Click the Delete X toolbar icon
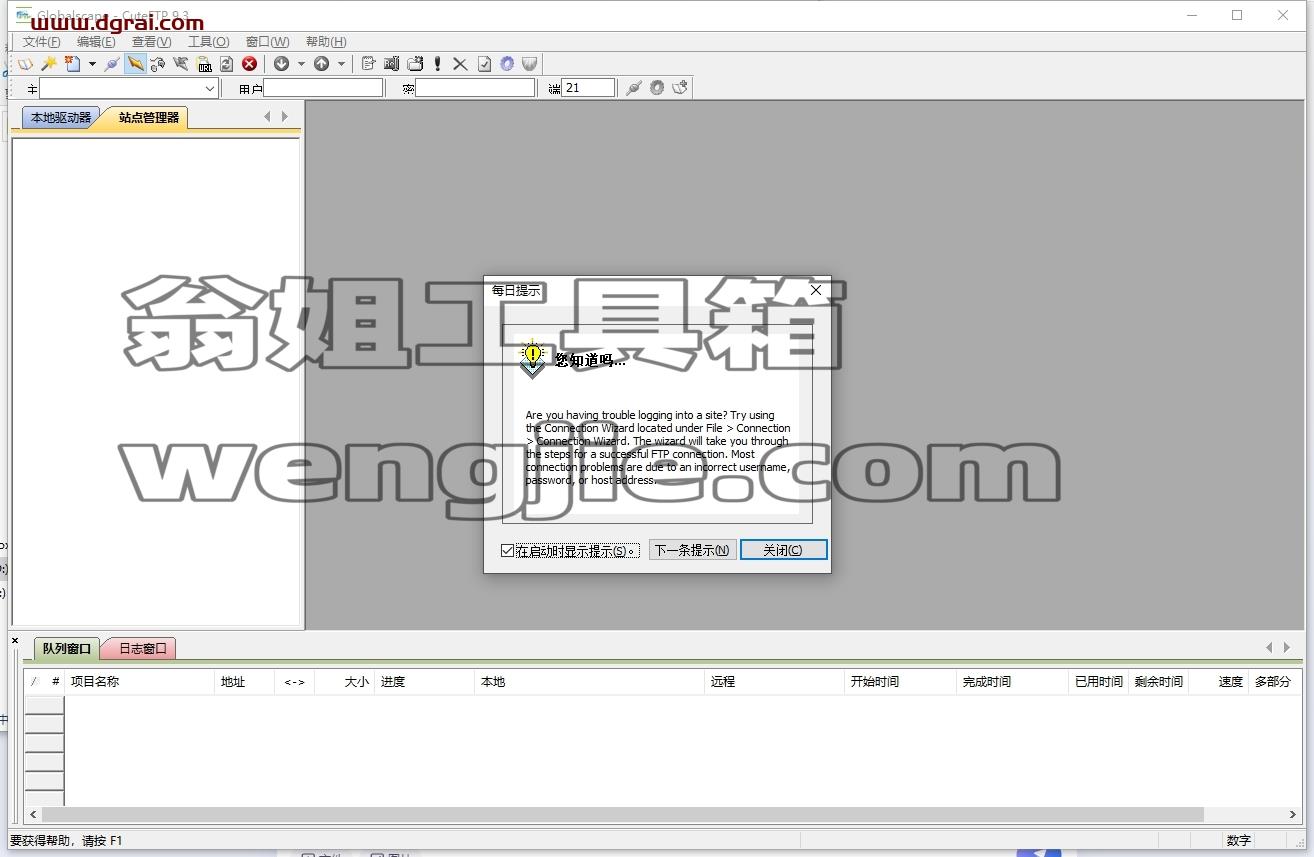 (460, 64)
